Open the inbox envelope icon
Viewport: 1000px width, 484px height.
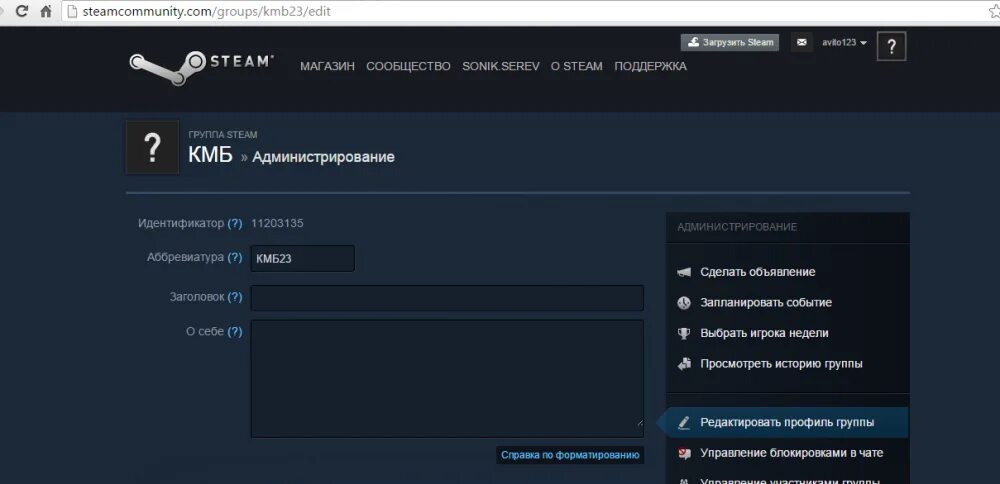pyautogui.click(x=802, y=43)
